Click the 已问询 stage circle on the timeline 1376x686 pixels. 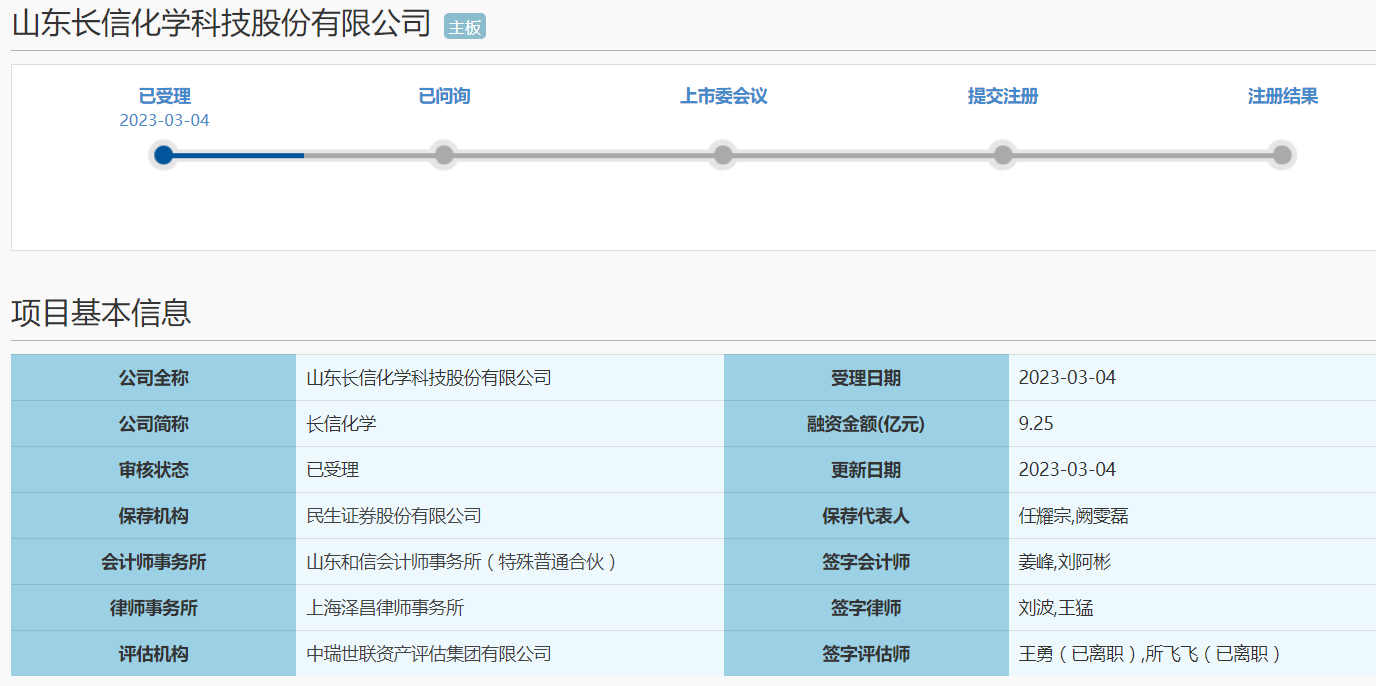click(444, 155)
